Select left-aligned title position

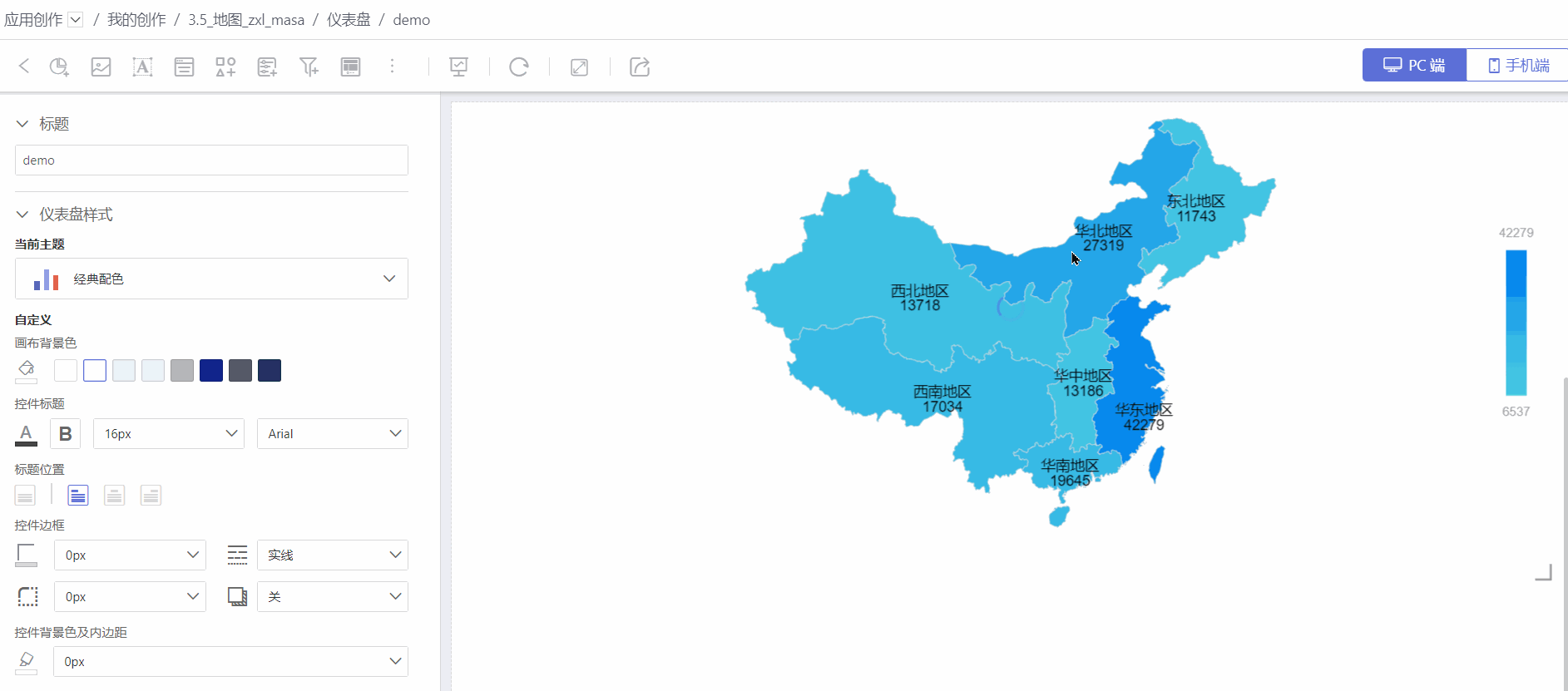[x=77, y=496]
